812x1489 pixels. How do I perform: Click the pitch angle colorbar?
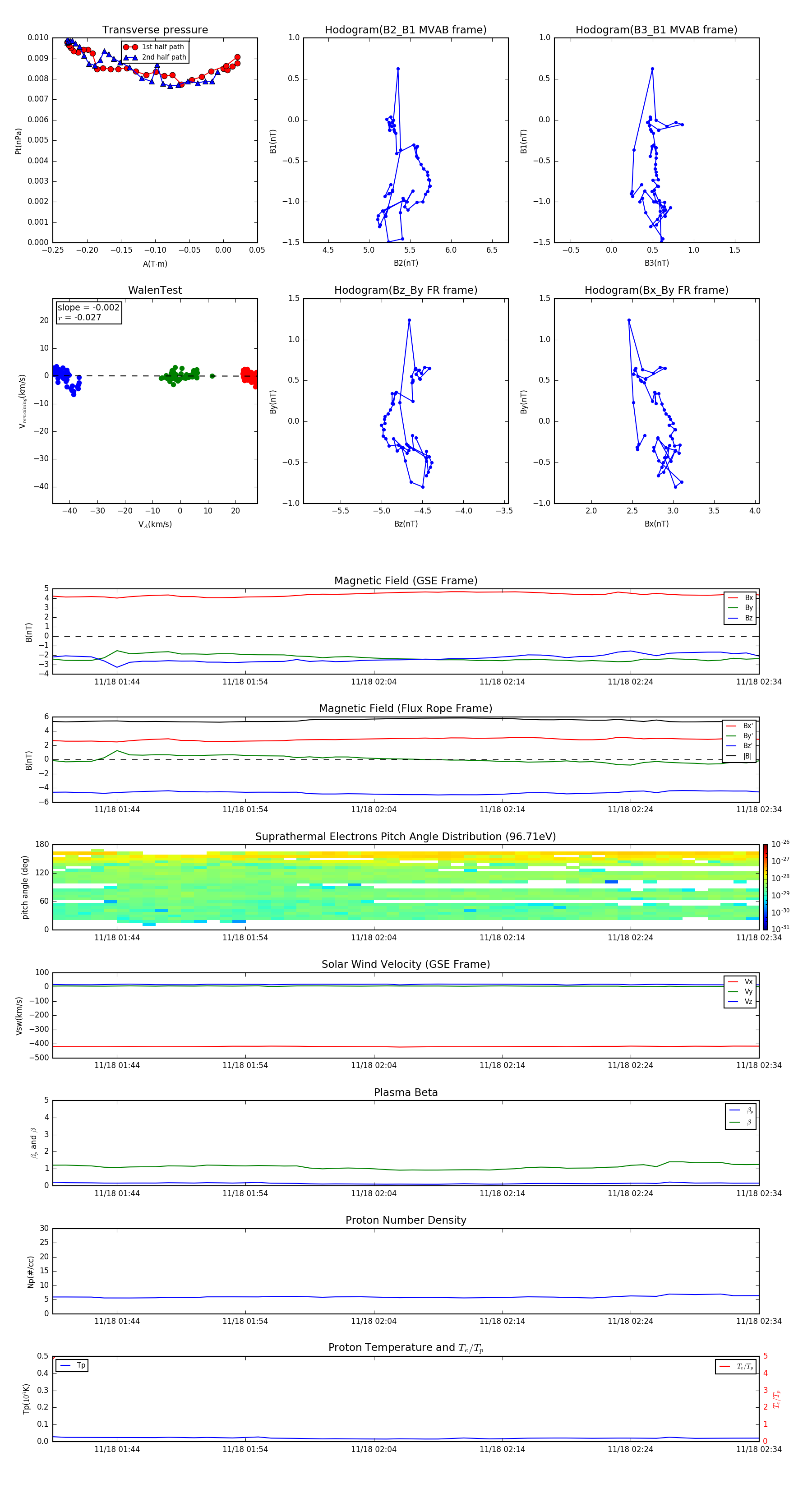(x=765, y=887)
